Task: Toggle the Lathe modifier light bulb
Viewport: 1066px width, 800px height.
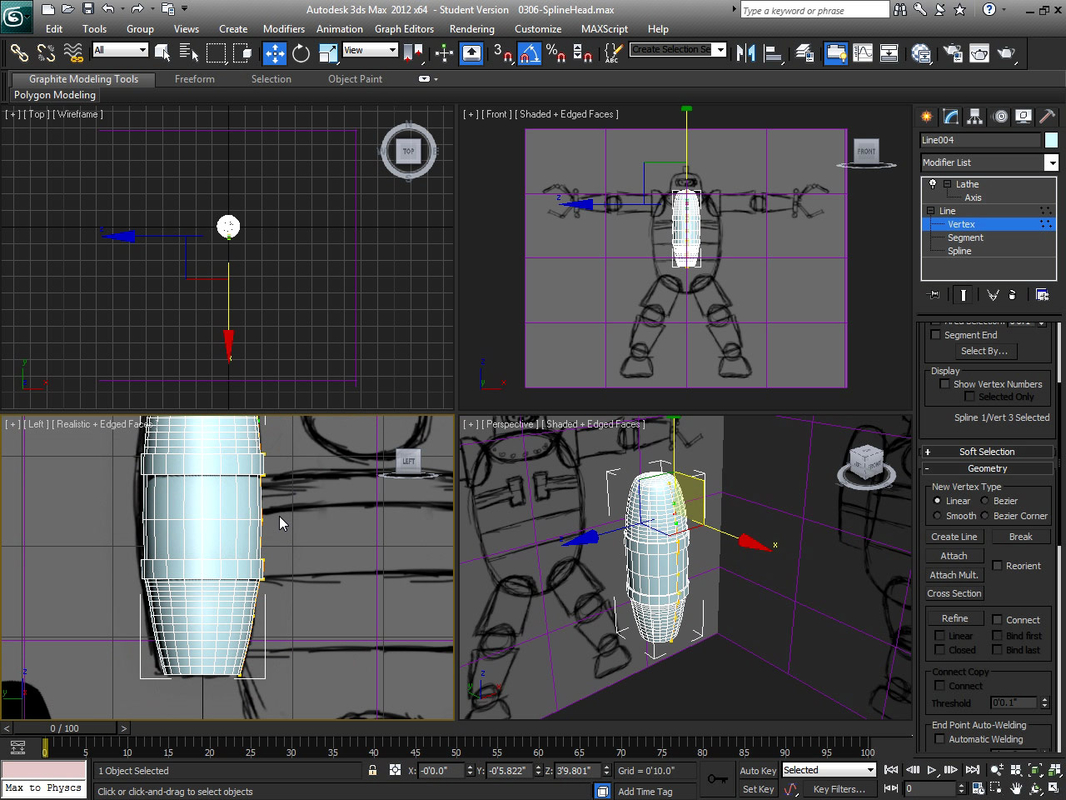Action: (x=932, y=184)
